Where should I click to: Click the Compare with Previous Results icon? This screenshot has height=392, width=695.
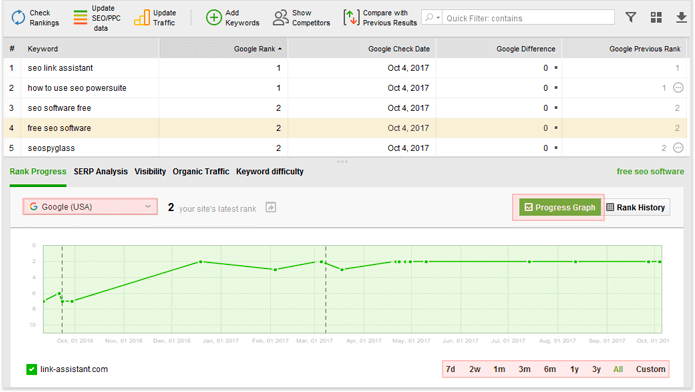(x=351, y=18)
